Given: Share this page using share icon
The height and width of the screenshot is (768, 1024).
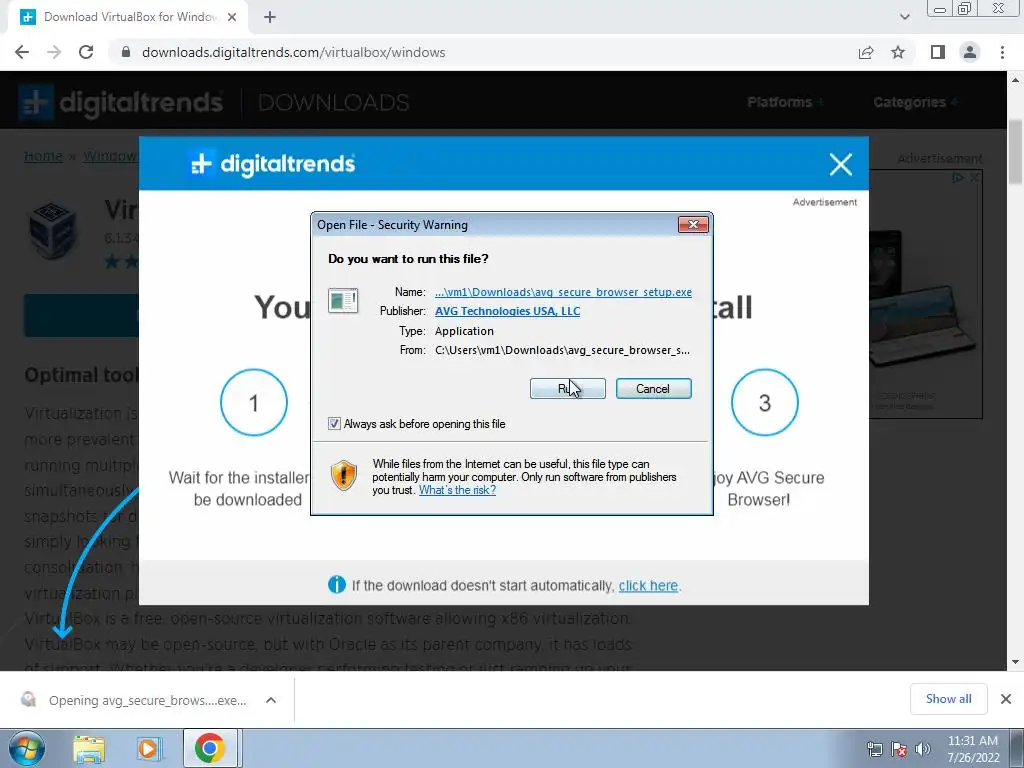Looking at the screenshot, I should (866, 52).
